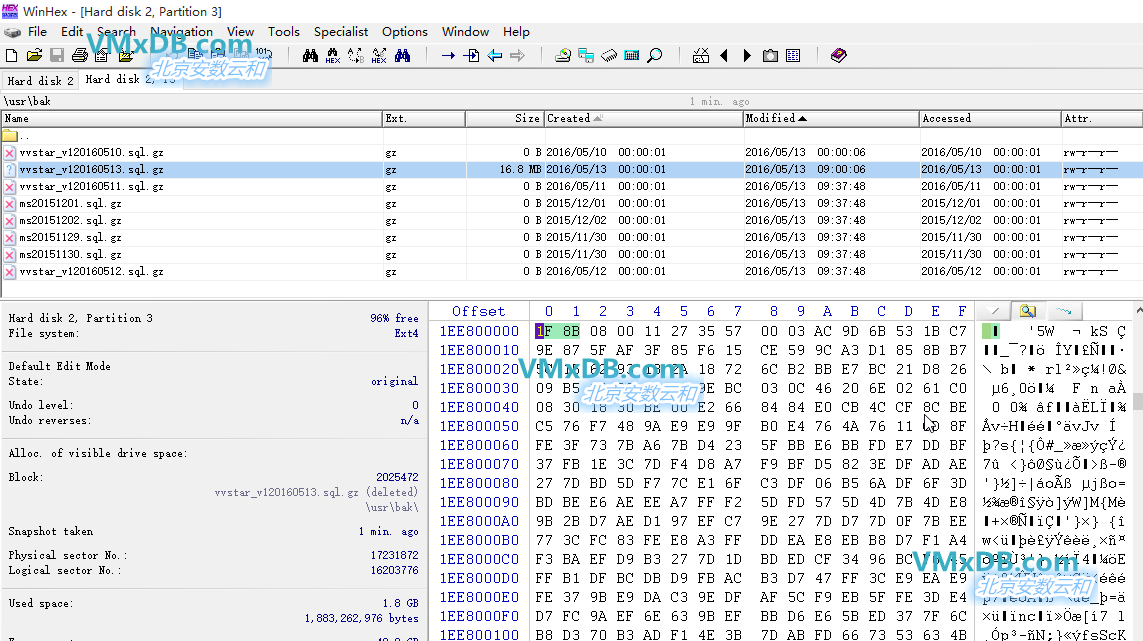The image size is (1143, 641).
Task: Click the Open file folder icon
Action: 34,55
